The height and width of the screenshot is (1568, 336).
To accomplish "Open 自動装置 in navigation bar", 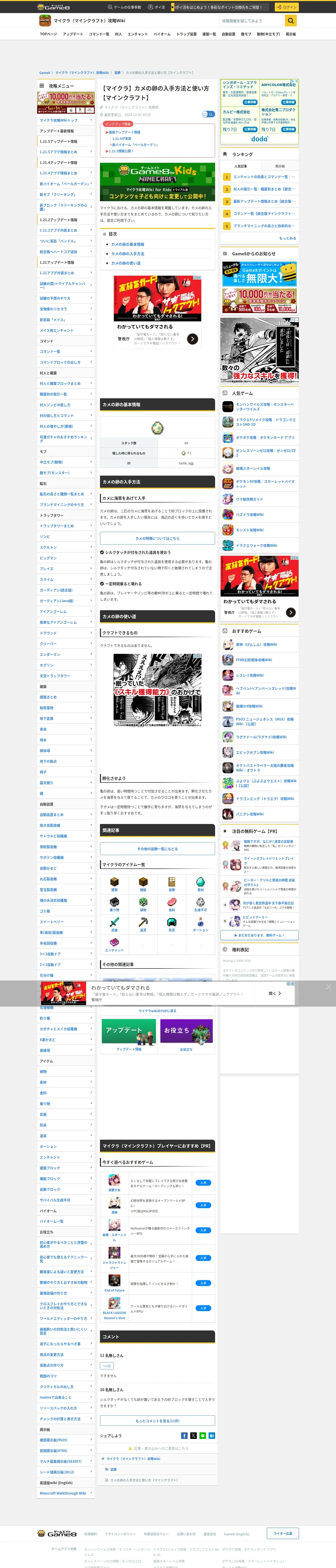I will tap(229, 34).
